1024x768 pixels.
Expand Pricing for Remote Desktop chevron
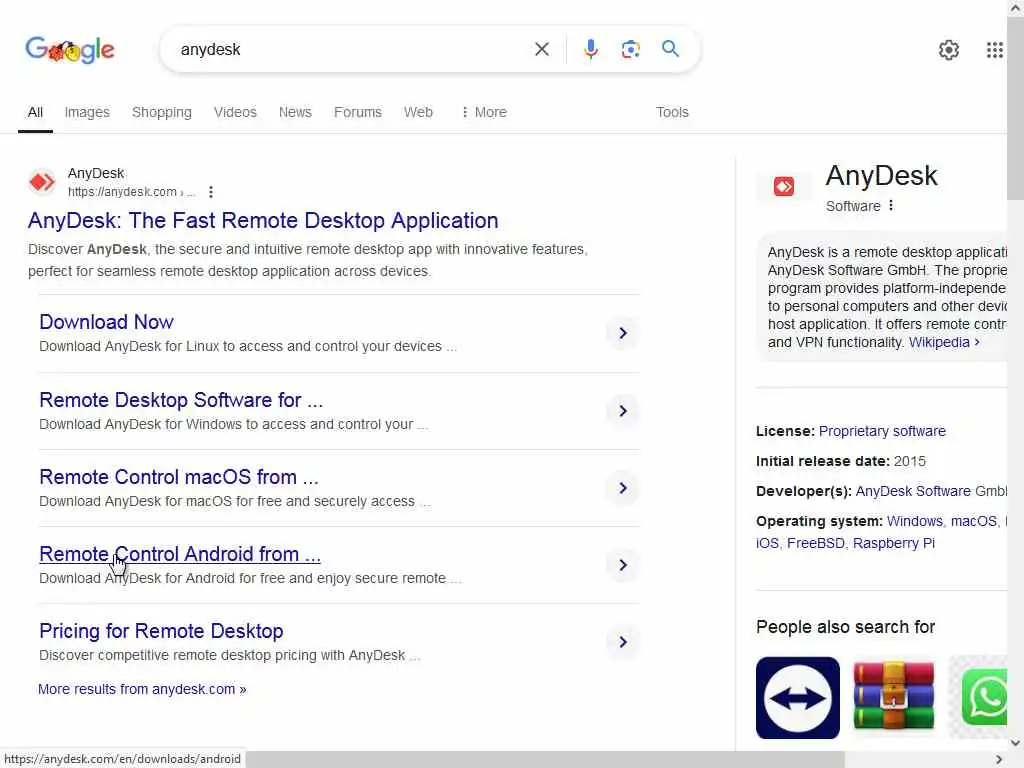[x=623, y=642]
